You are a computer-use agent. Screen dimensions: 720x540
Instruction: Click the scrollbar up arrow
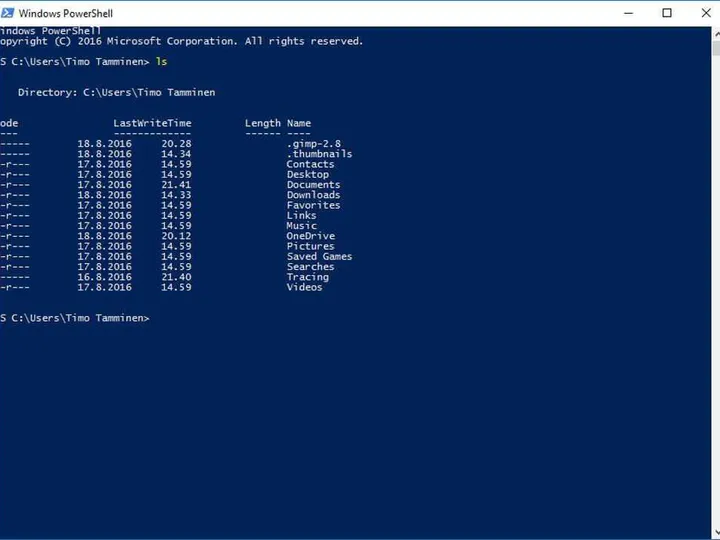716,34
